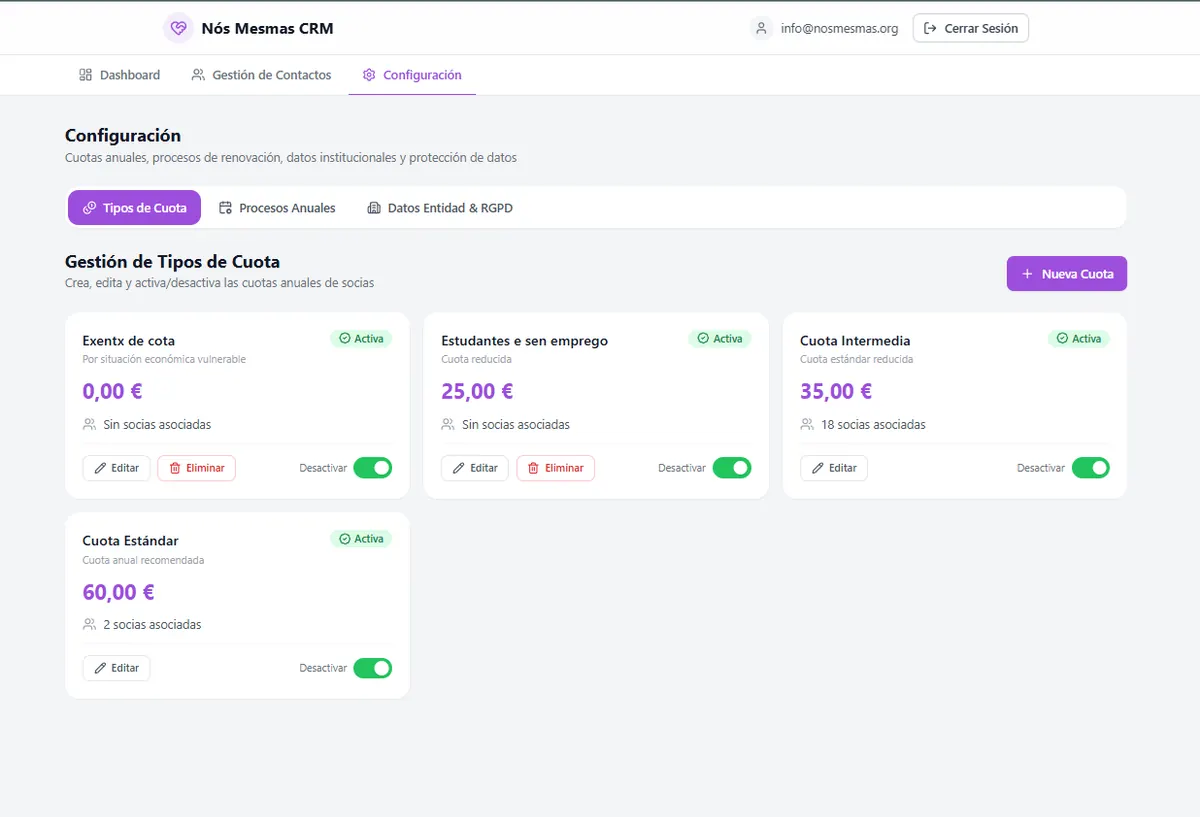Click the logout arrow icon in Cerrar Sesión

[x=930, y=28]
